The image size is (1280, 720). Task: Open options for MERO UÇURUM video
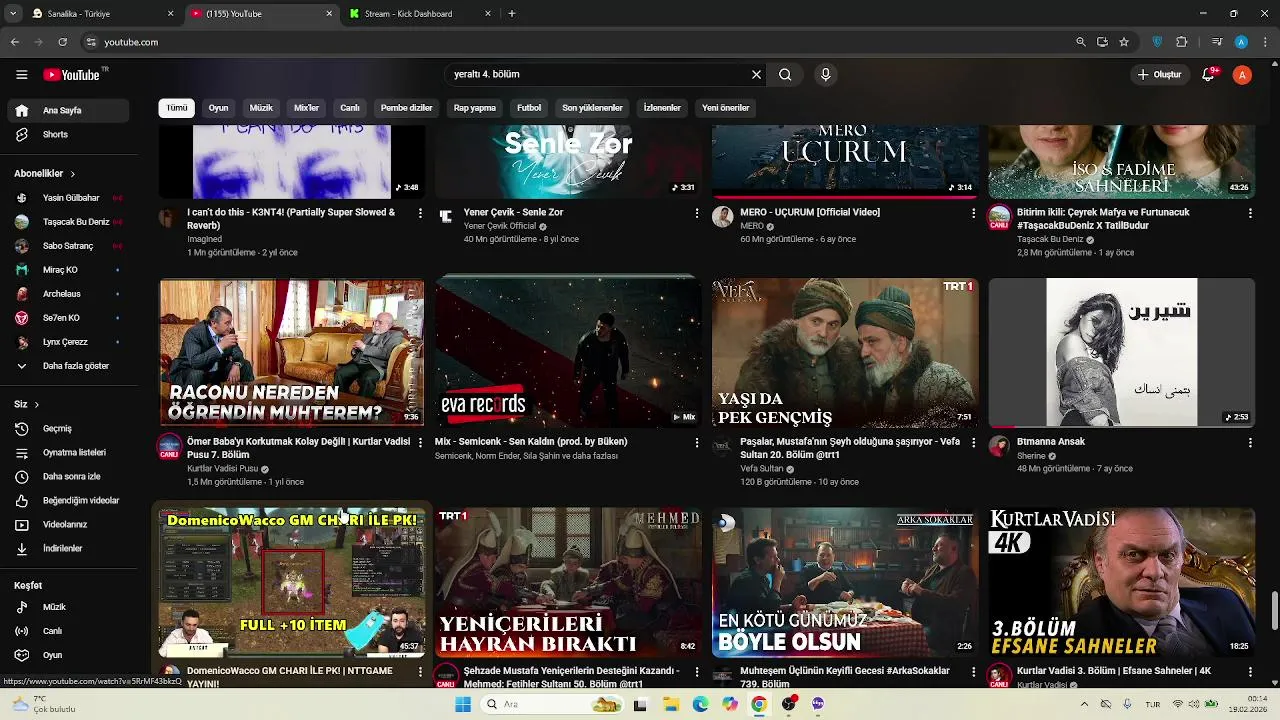tap(973, 213)
